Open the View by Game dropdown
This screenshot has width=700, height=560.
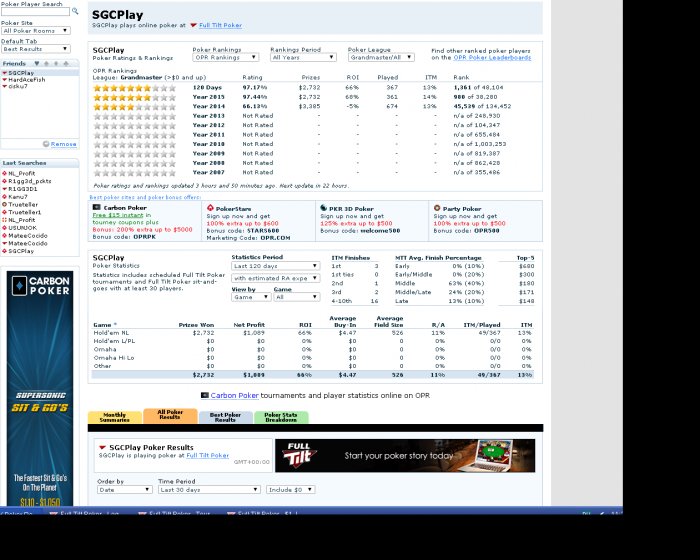click(x=251, y=297)
